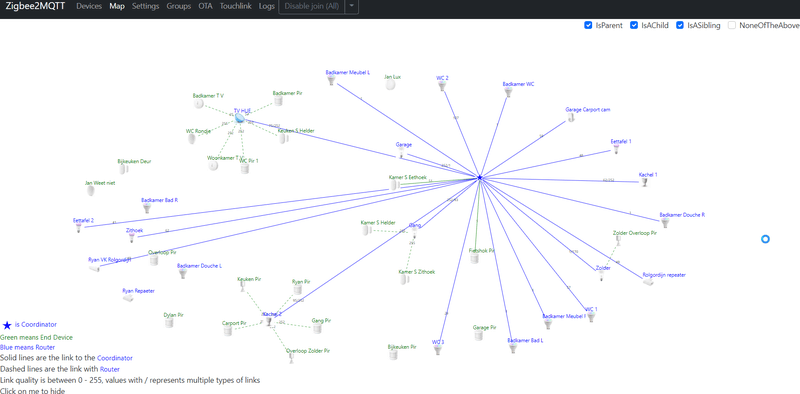This screenshot has height=394, width=800.
Task: Click the WC 3 bulb node
Action: point(437,350)
